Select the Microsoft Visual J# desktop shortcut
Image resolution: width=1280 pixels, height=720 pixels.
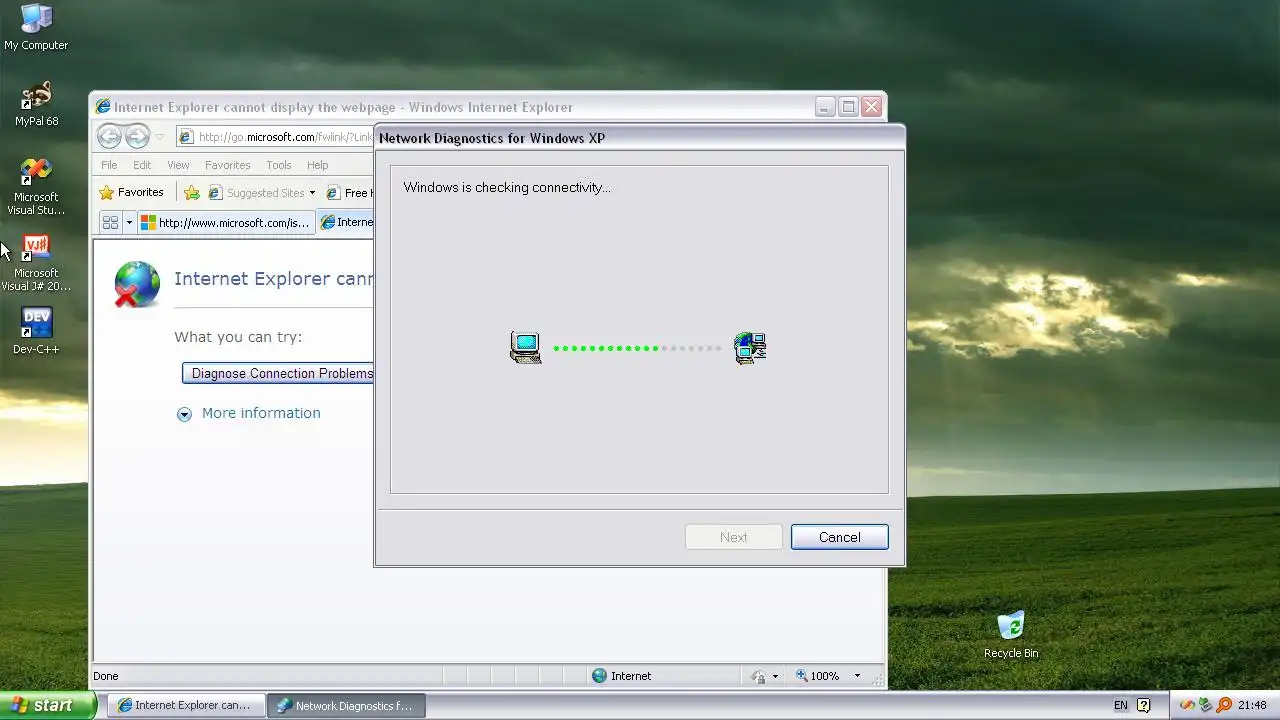tap(36, 263)
